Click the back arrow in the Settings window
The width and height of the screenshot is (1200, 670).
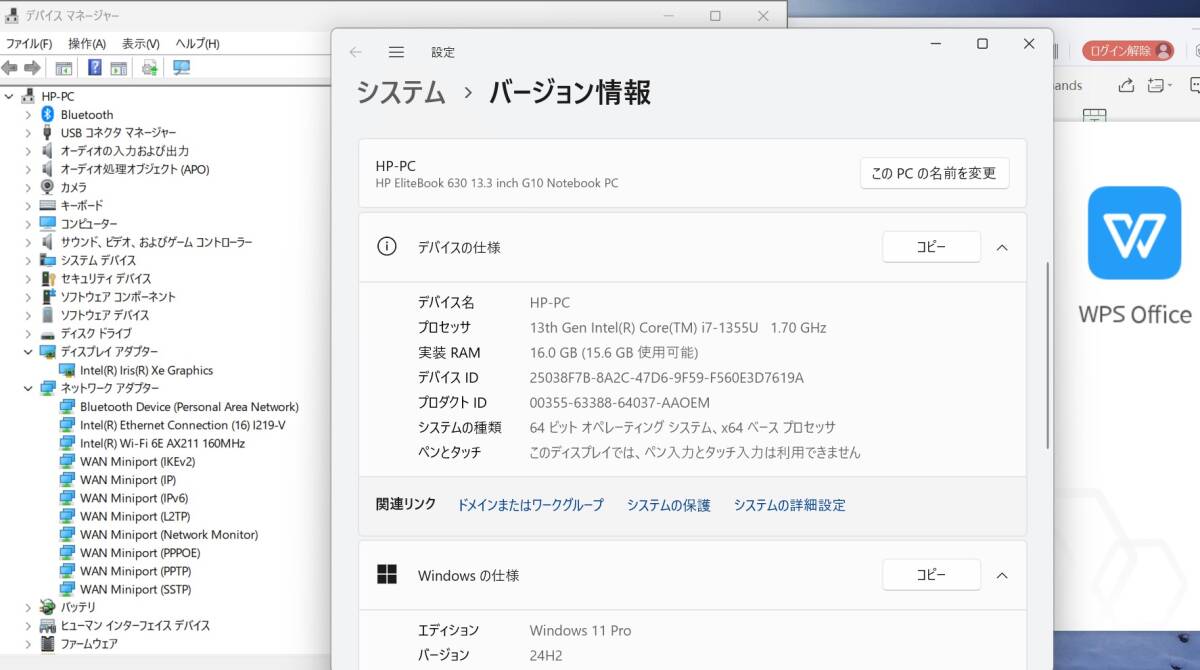pyautogui.click(x=356, y=51)
